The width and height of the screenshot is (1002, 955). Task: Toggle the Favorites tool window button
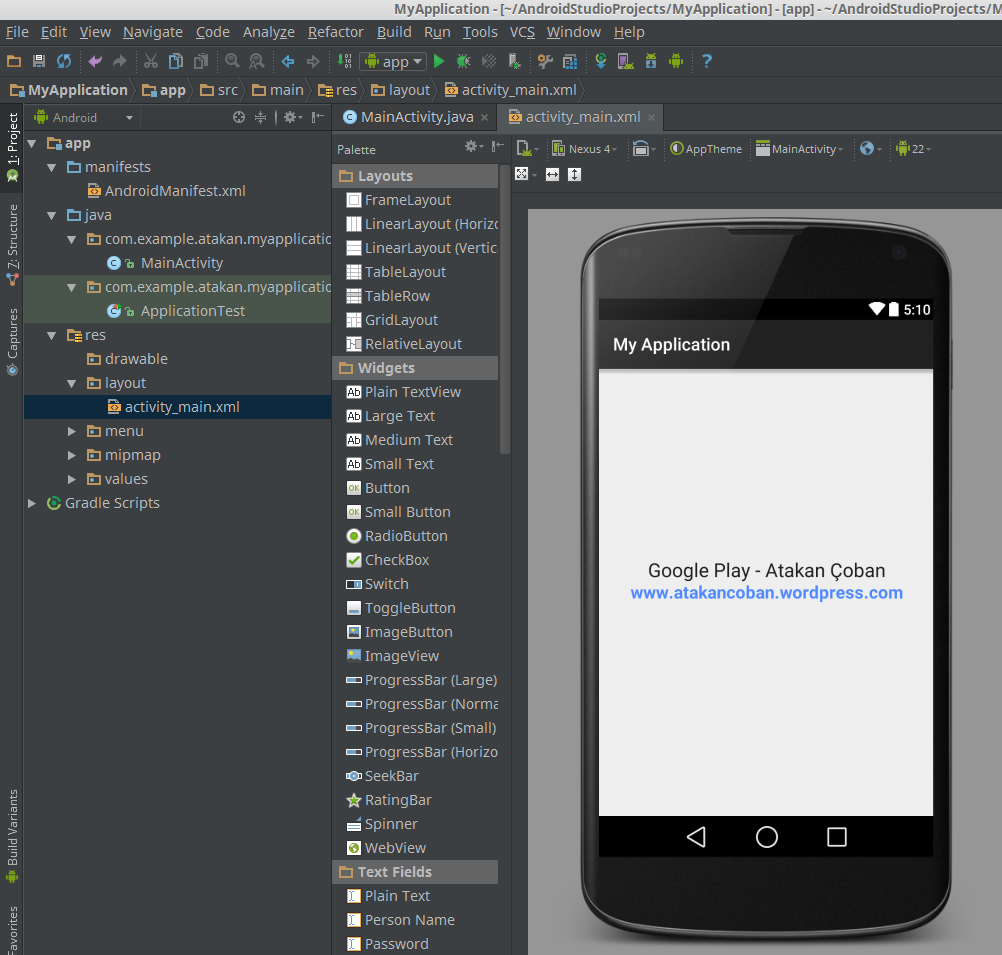click(x=12, y=930)
